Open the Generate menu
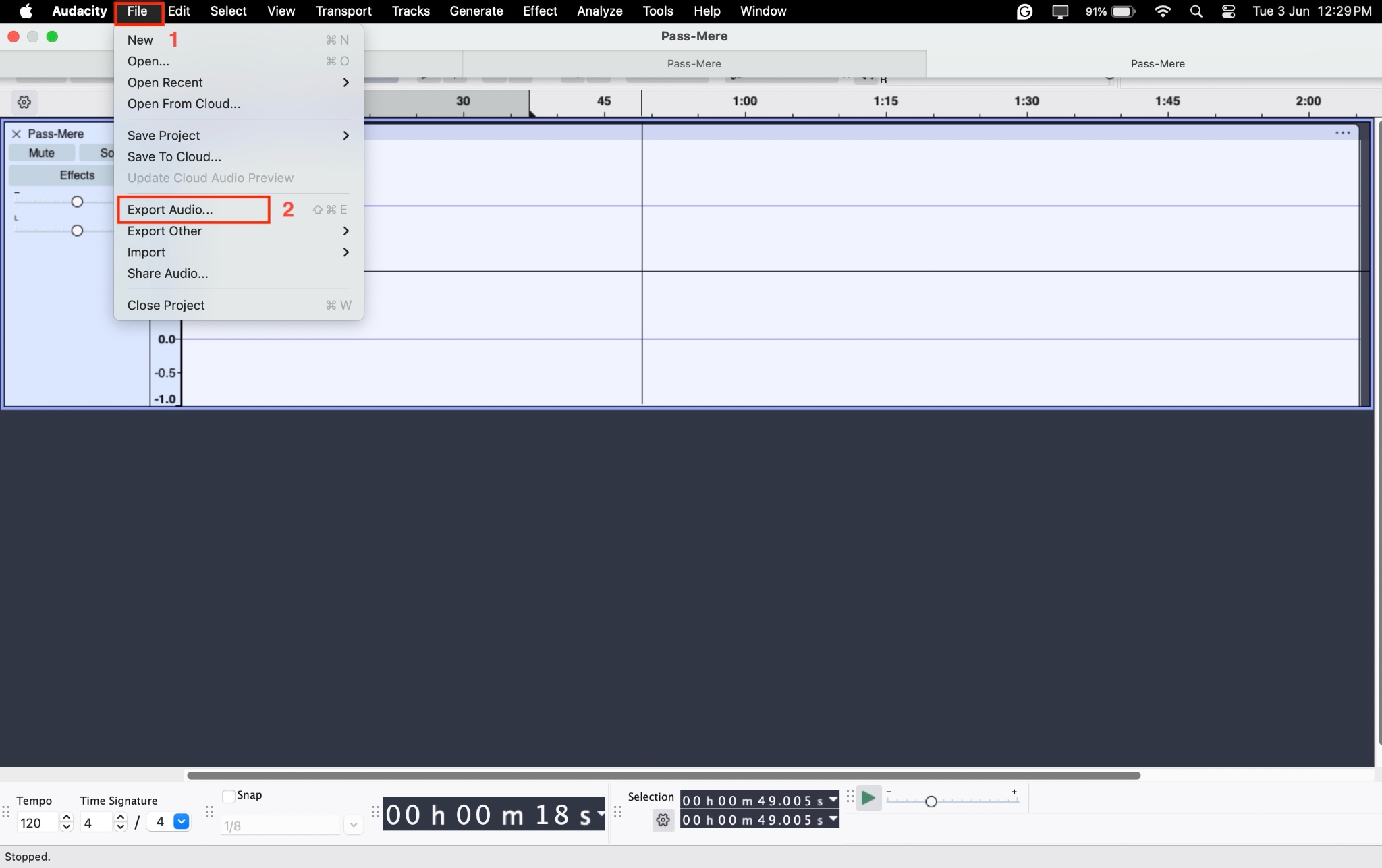 coord(476,11)
